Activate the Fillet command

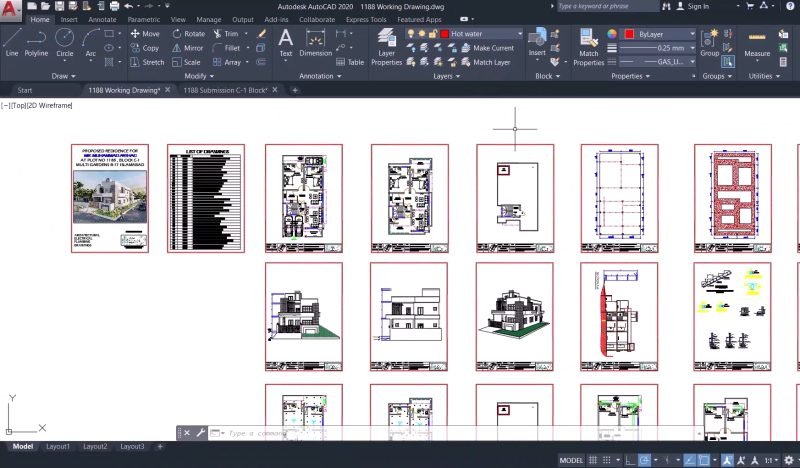(226, 48)
